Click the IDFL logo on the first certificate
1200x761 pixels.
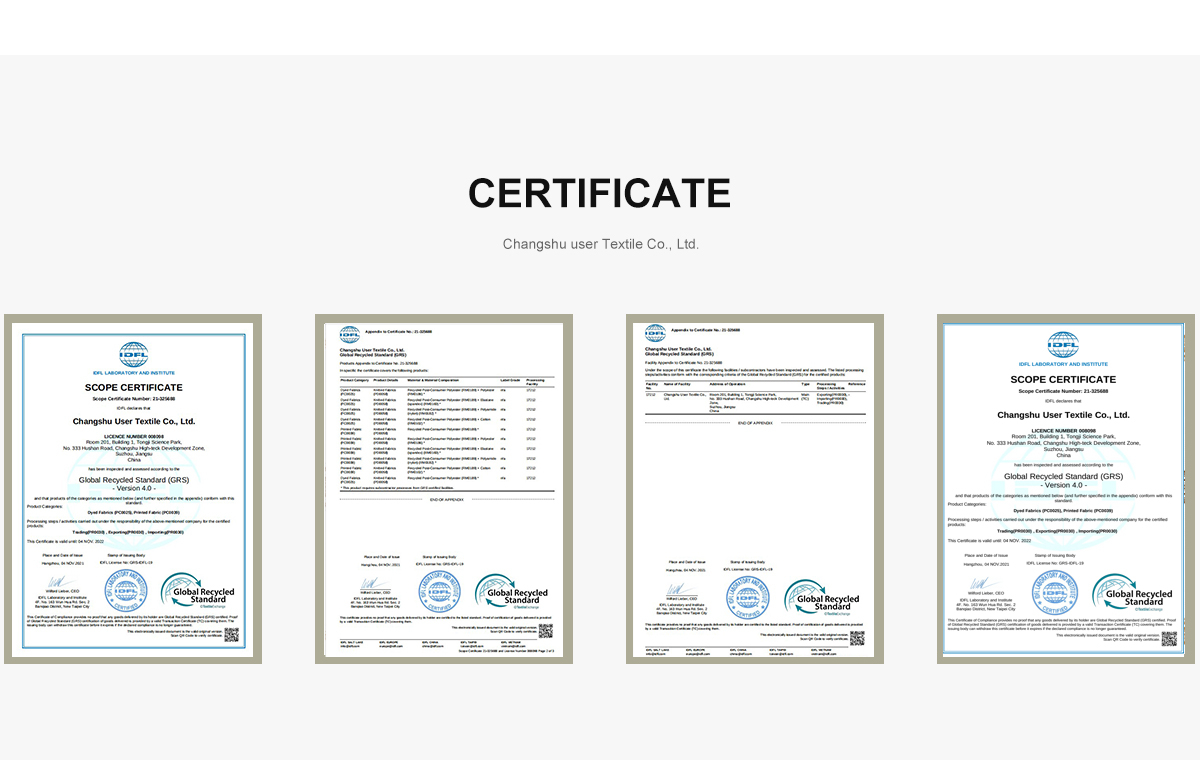[x=133, y=355]
